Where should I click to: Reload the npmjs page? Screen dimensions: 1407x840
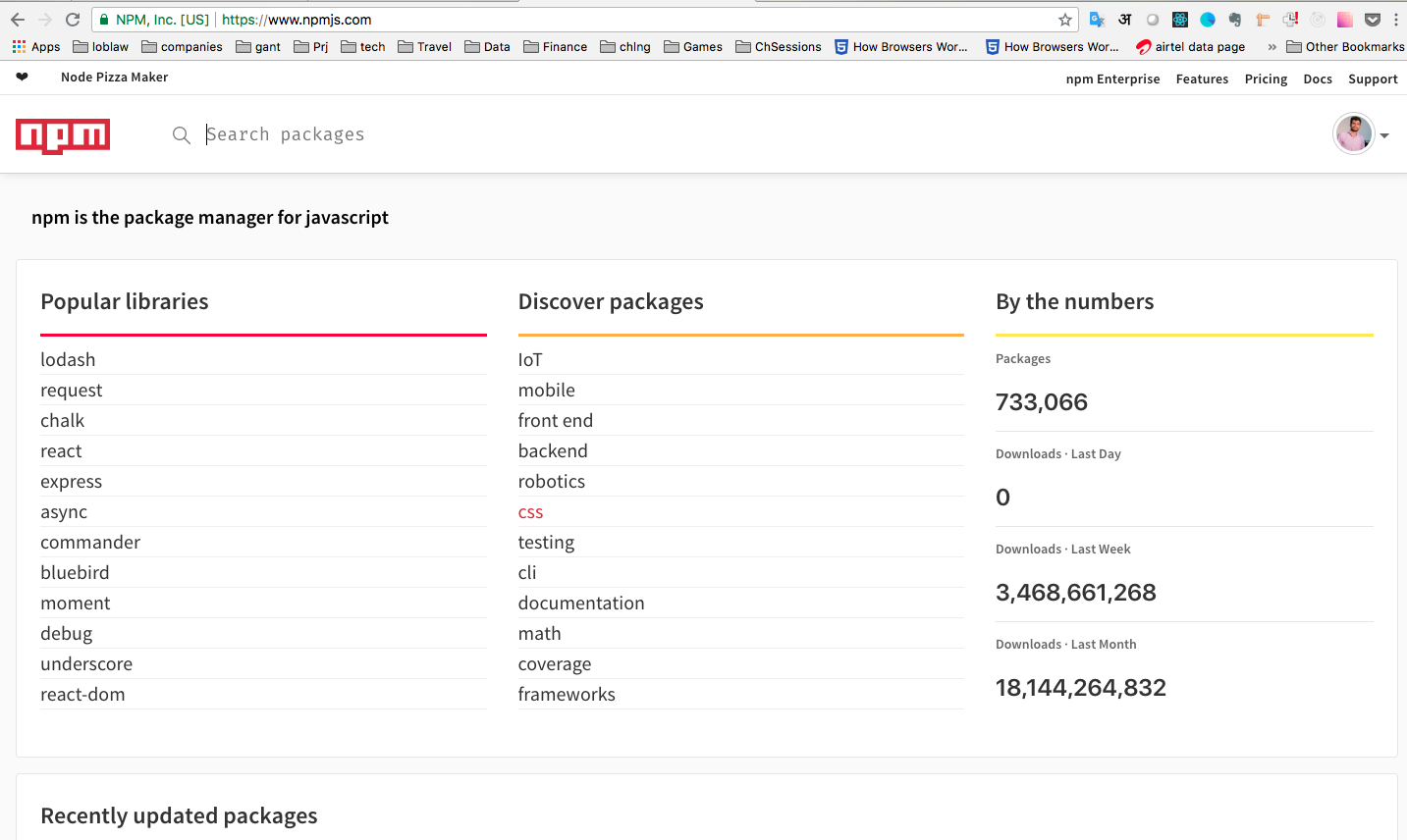tap(73, 20)
